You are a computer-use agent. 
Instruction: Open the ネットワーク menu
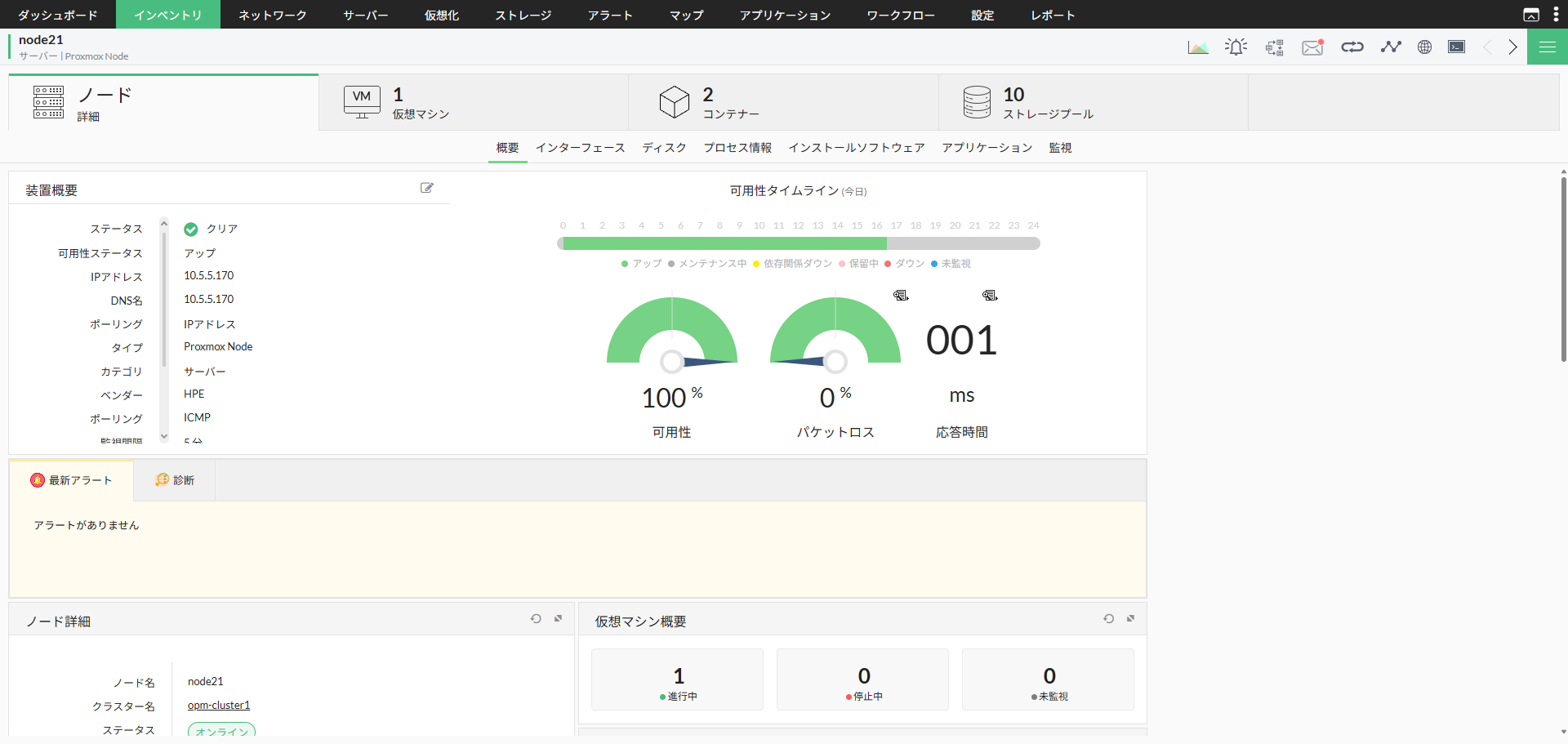point(273,15)
